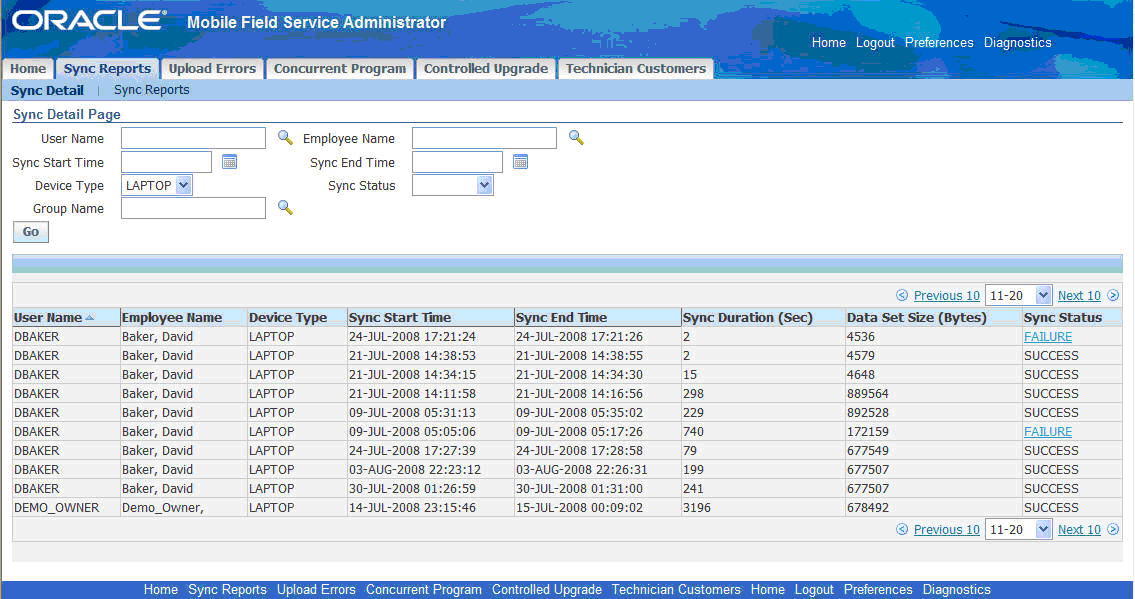Image resolution: width=1135 pixels, height=599 pixels.
Task: Click the Go button
Action: pos(30,231)
